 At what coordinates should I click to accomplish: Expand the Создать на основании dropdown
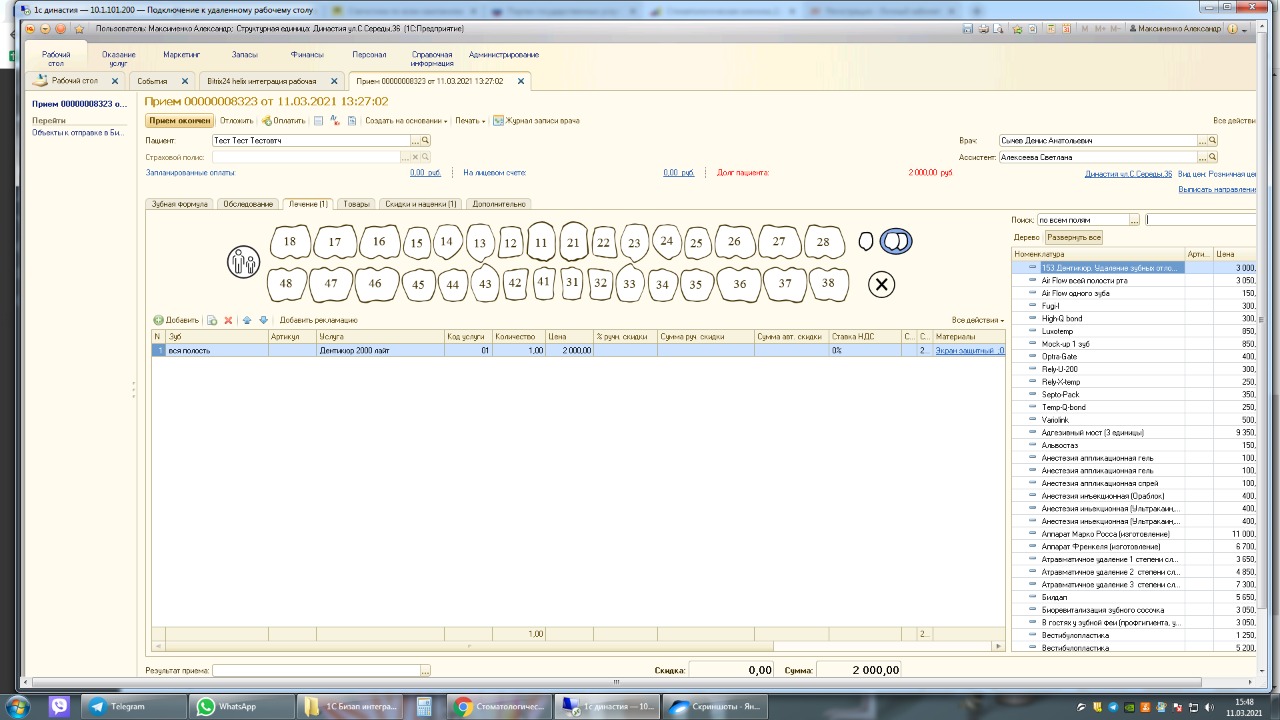(x=406, y=121)
